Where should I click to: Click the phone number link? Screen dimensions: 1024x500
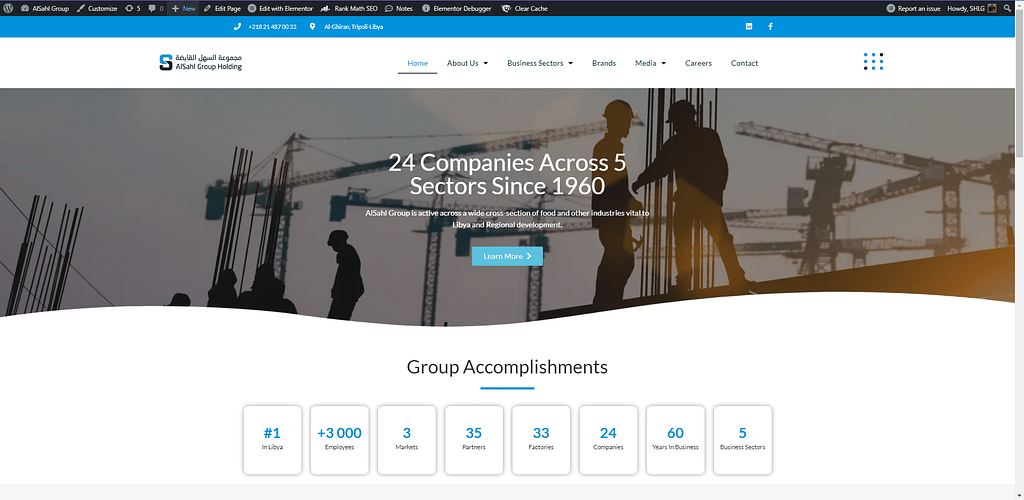pos(266,26)
